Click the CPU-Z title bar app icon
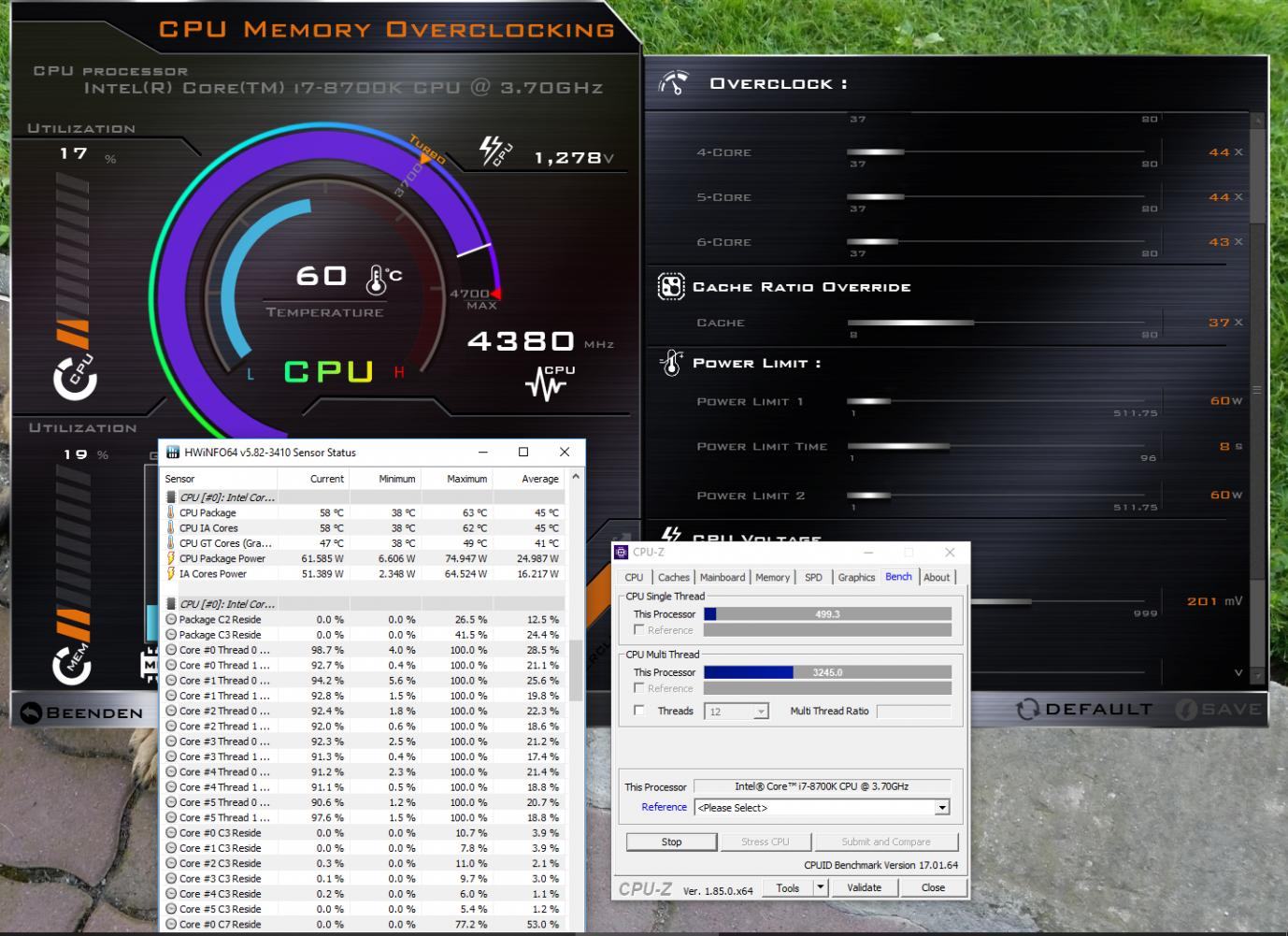The width and height of the screenshot is (1288, 936). pos(622,552)
